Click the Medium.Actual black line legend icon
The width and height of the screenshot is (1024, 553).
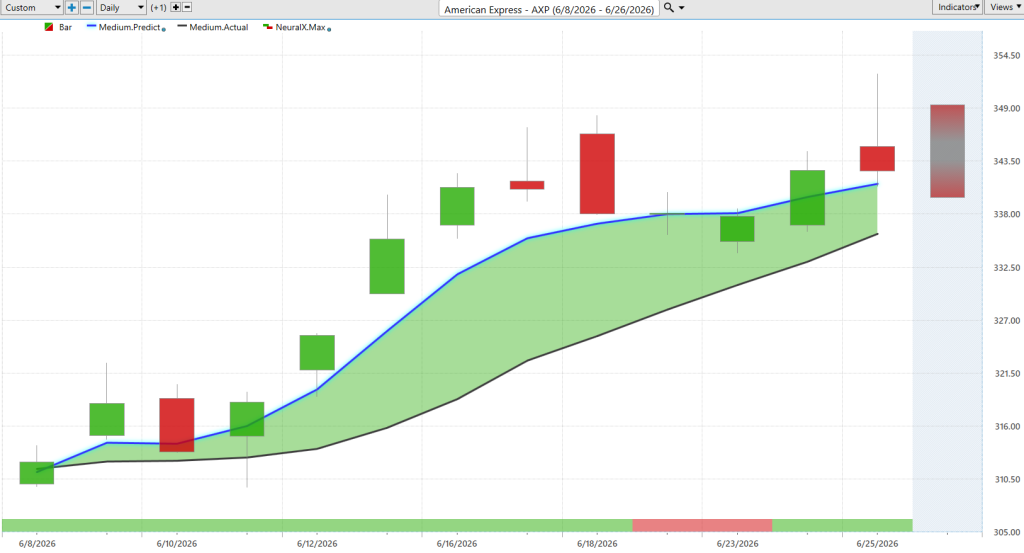point(182,27)
